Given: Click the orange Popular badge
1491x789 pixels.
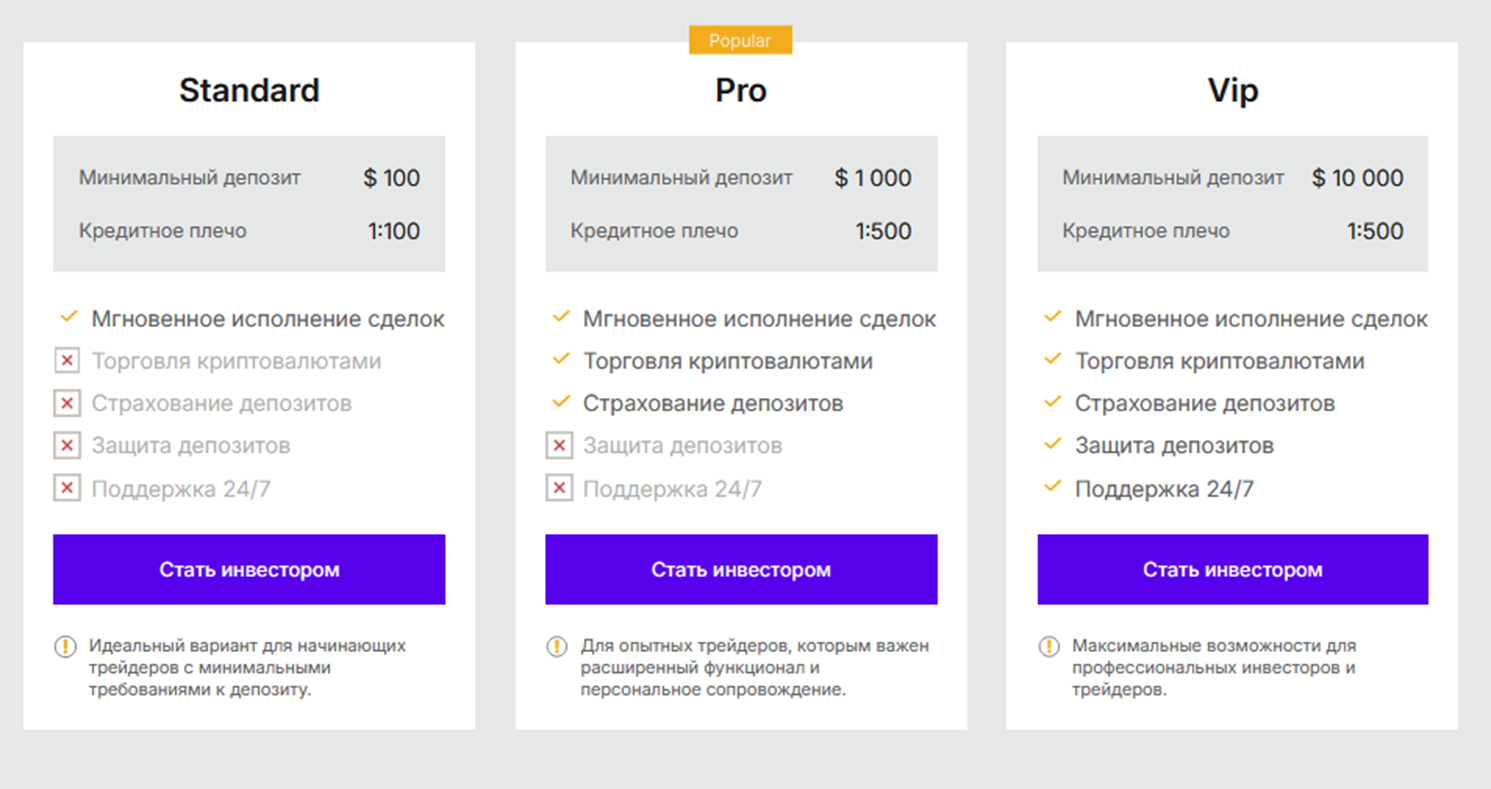Looking at the screenshot, I should click(x=740, y=41).
